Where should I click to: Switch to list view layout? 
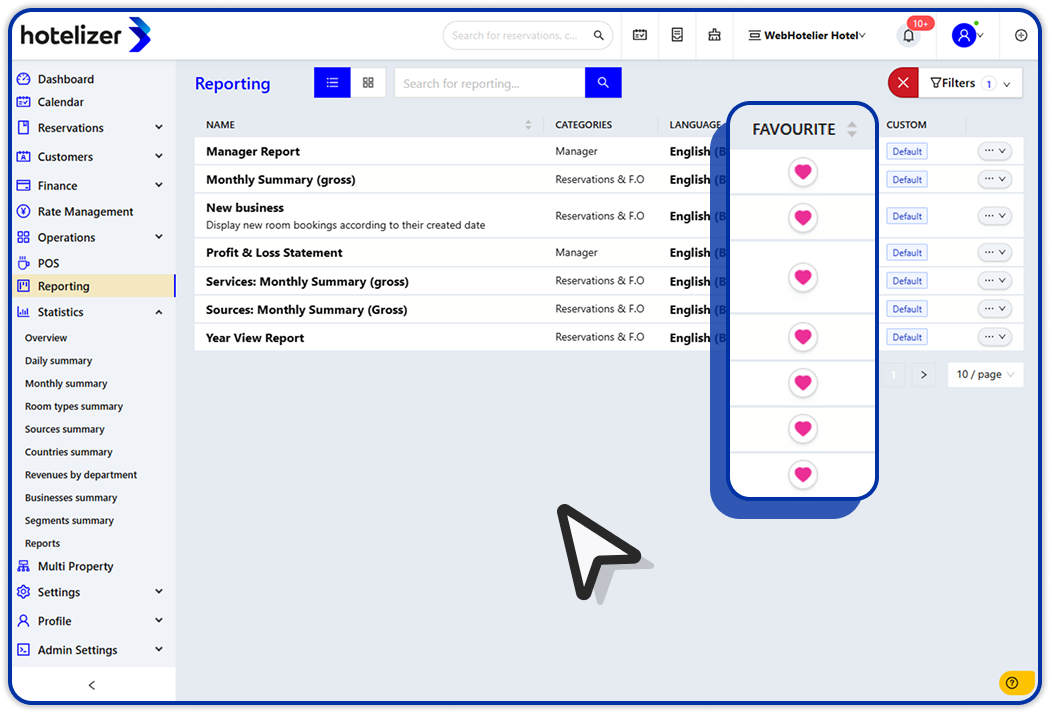(332, 83)
